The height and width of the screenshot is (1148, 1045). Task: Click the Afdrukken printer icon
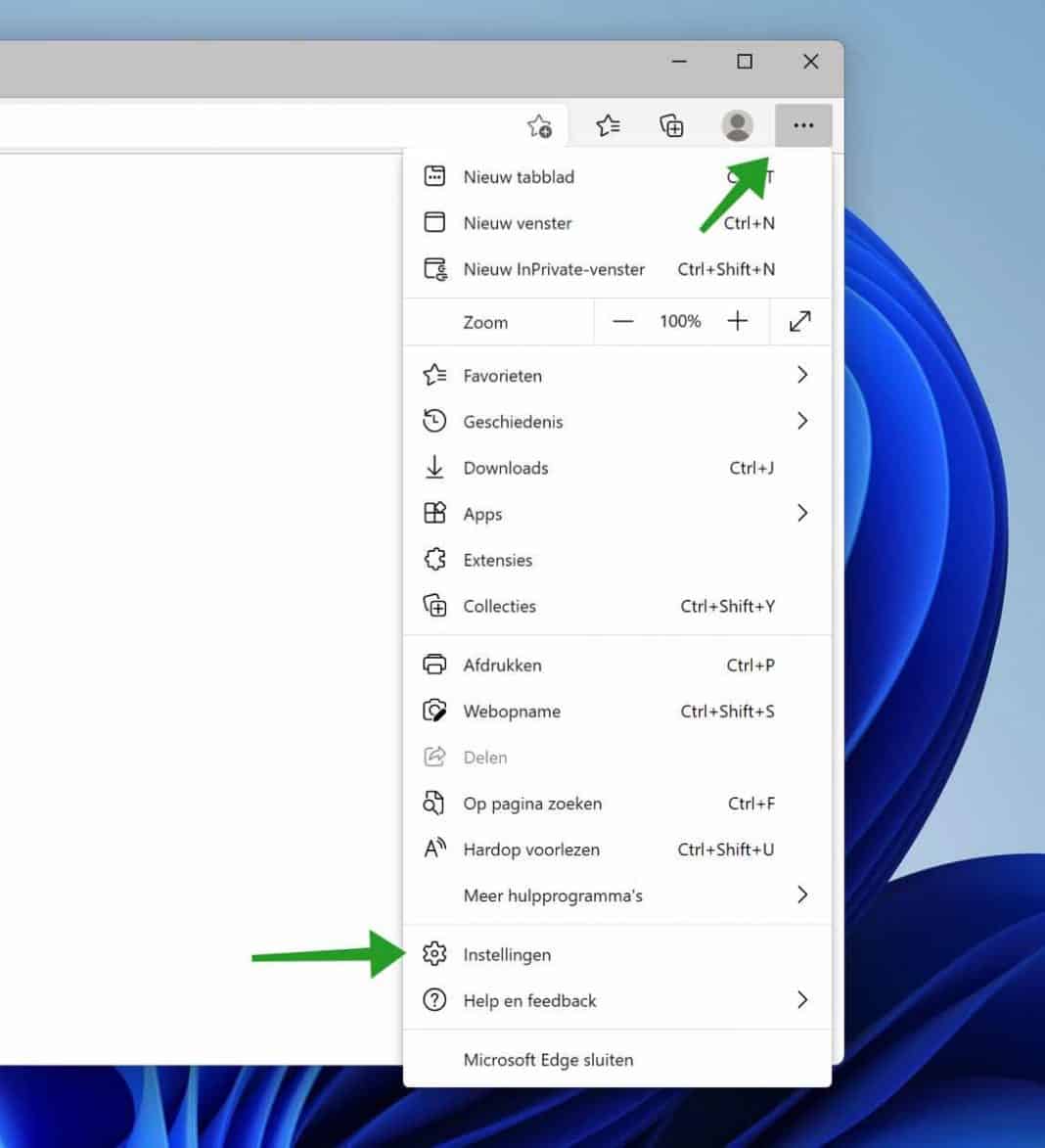[x=434, y=665]
